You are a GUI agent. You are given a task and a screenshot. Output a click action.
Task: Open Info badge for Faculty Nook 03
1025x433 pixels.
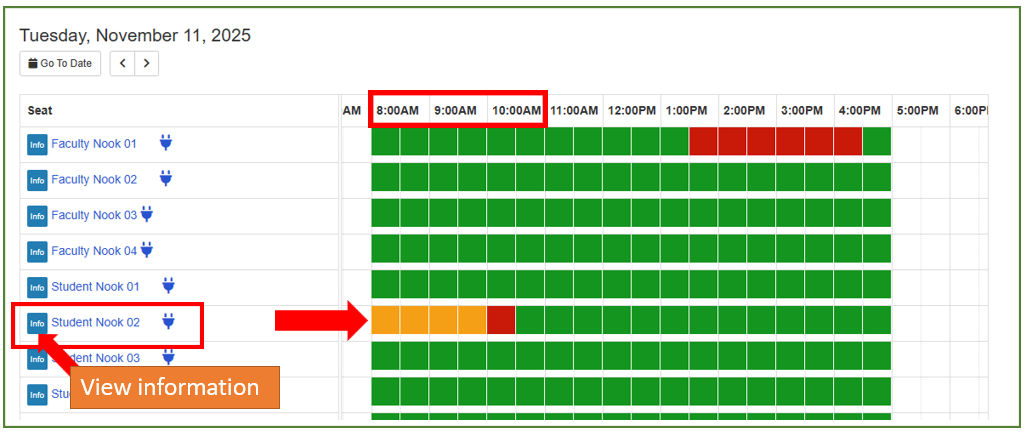click(37, 216)
